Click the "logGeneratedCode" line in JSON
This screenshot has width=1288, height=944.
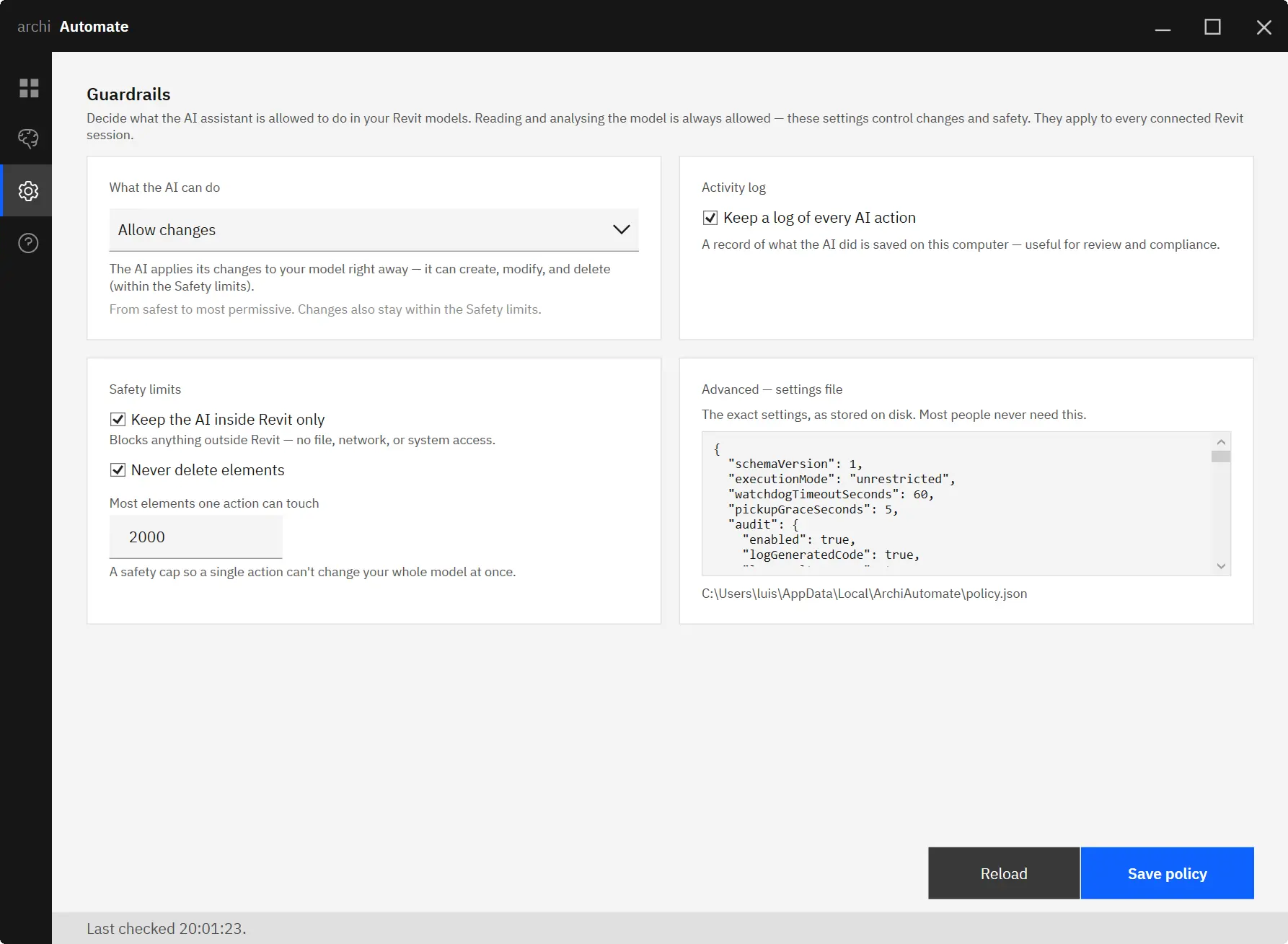(x=831, y=555)
